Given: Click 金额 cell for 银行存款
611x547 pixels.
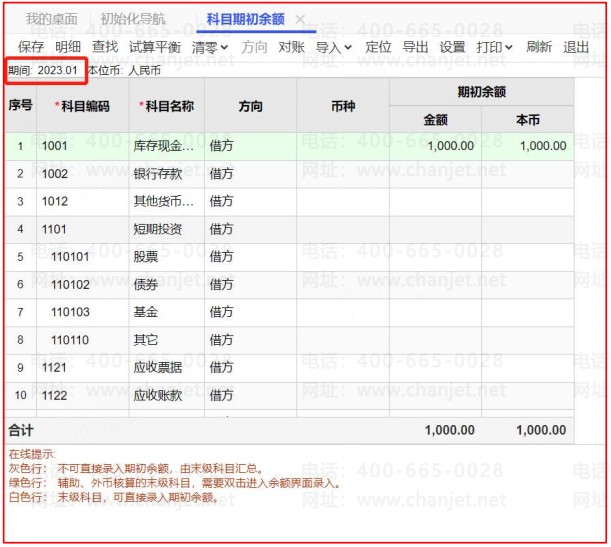Looking at the screenshot, I should point(435,174).
